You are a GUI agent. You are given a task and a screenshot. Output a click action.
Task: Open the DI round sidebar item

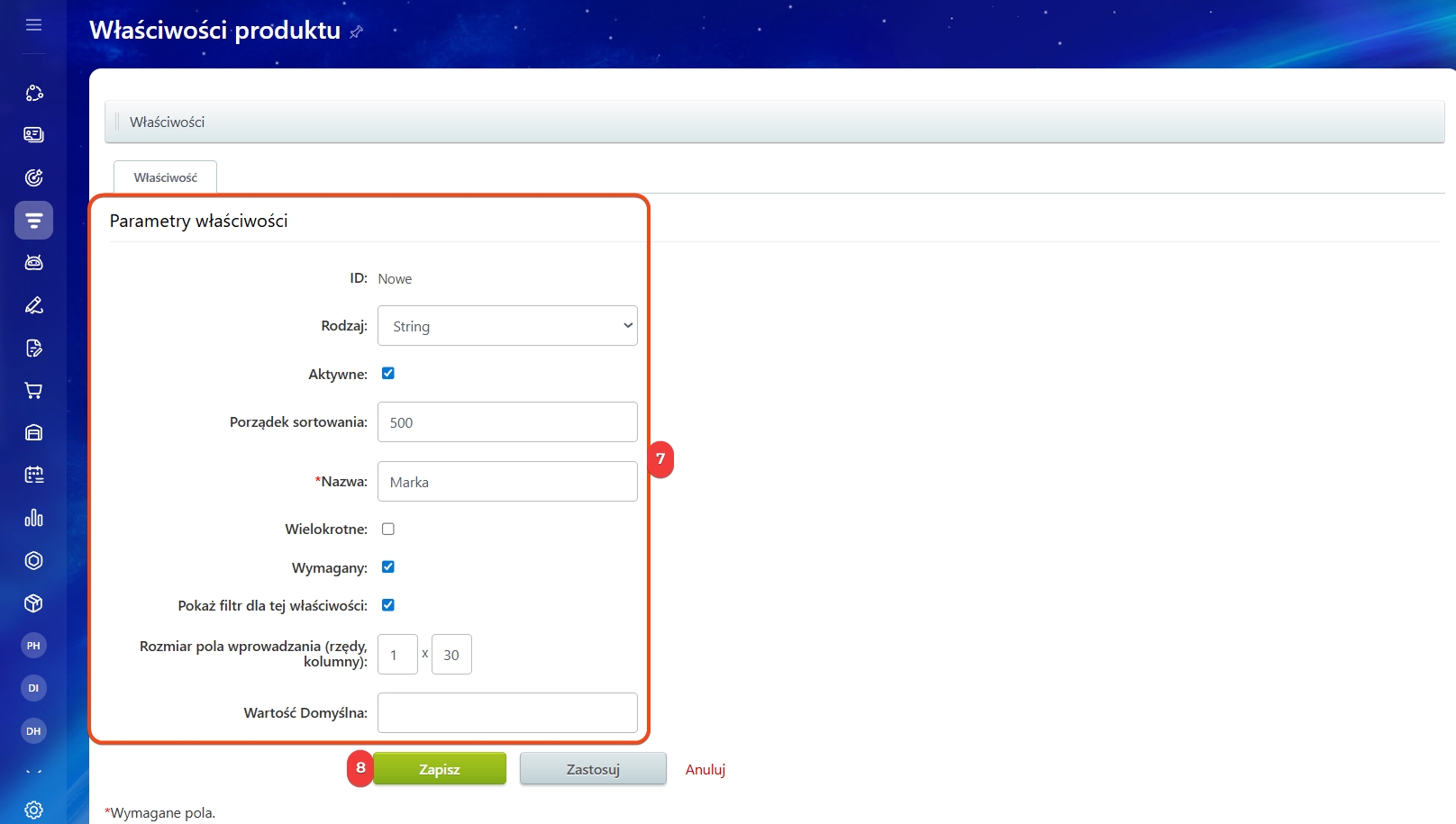[33, 688]
